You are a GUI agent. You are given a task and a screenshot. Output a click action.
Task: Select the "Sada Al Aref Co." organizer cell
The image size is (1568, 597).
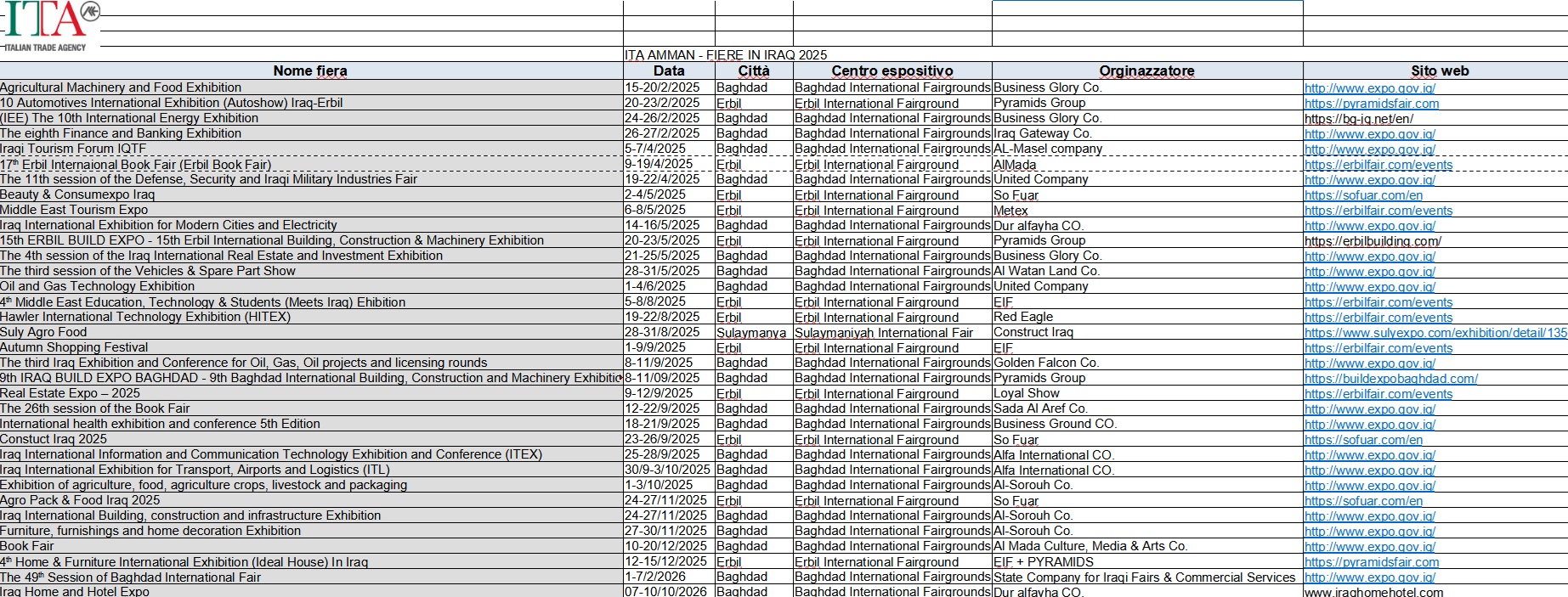(x=1147, y=408)
